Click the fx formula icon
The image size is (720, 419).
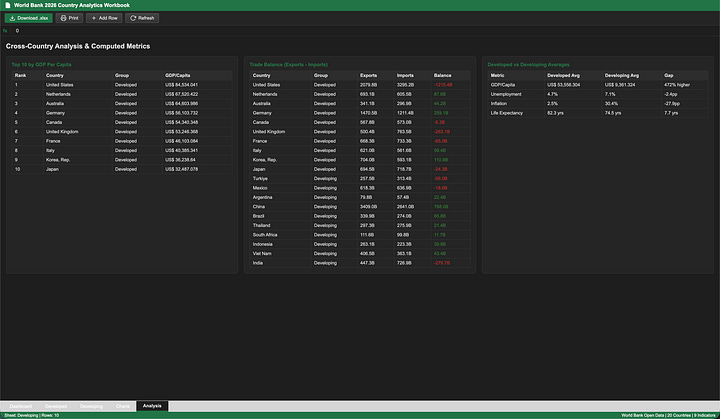[x=5, y=31]
